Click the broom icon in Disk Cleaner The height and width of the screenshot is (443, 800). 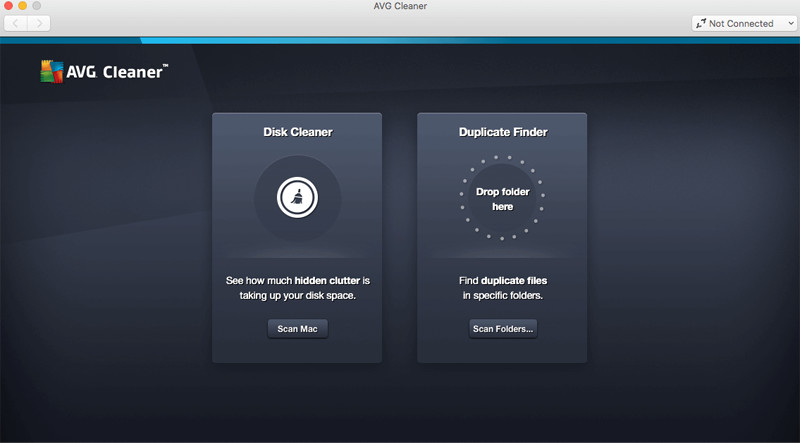(x=297, y=199)
